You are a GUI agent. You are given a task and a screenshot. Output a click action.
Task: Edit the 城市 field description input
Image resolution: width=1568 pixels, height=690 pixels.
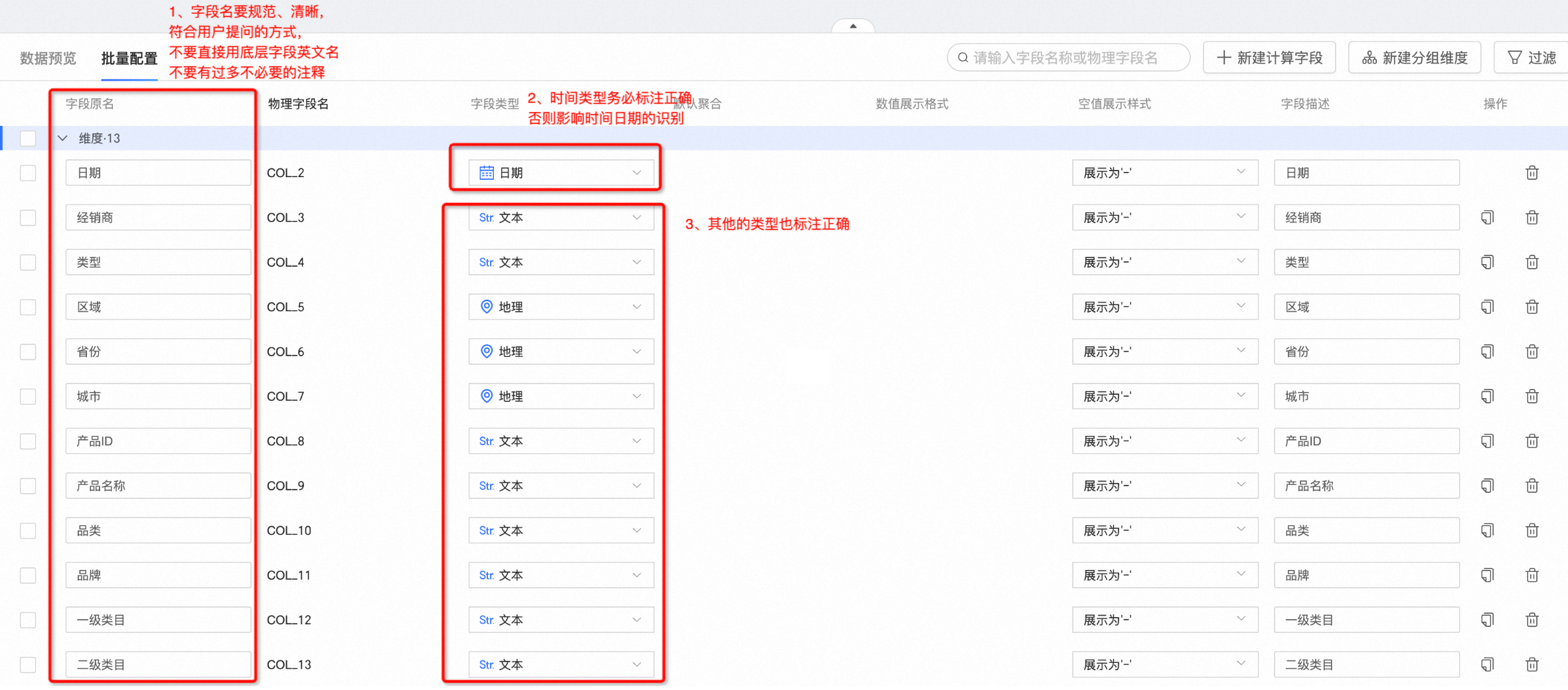point(1367,396)
